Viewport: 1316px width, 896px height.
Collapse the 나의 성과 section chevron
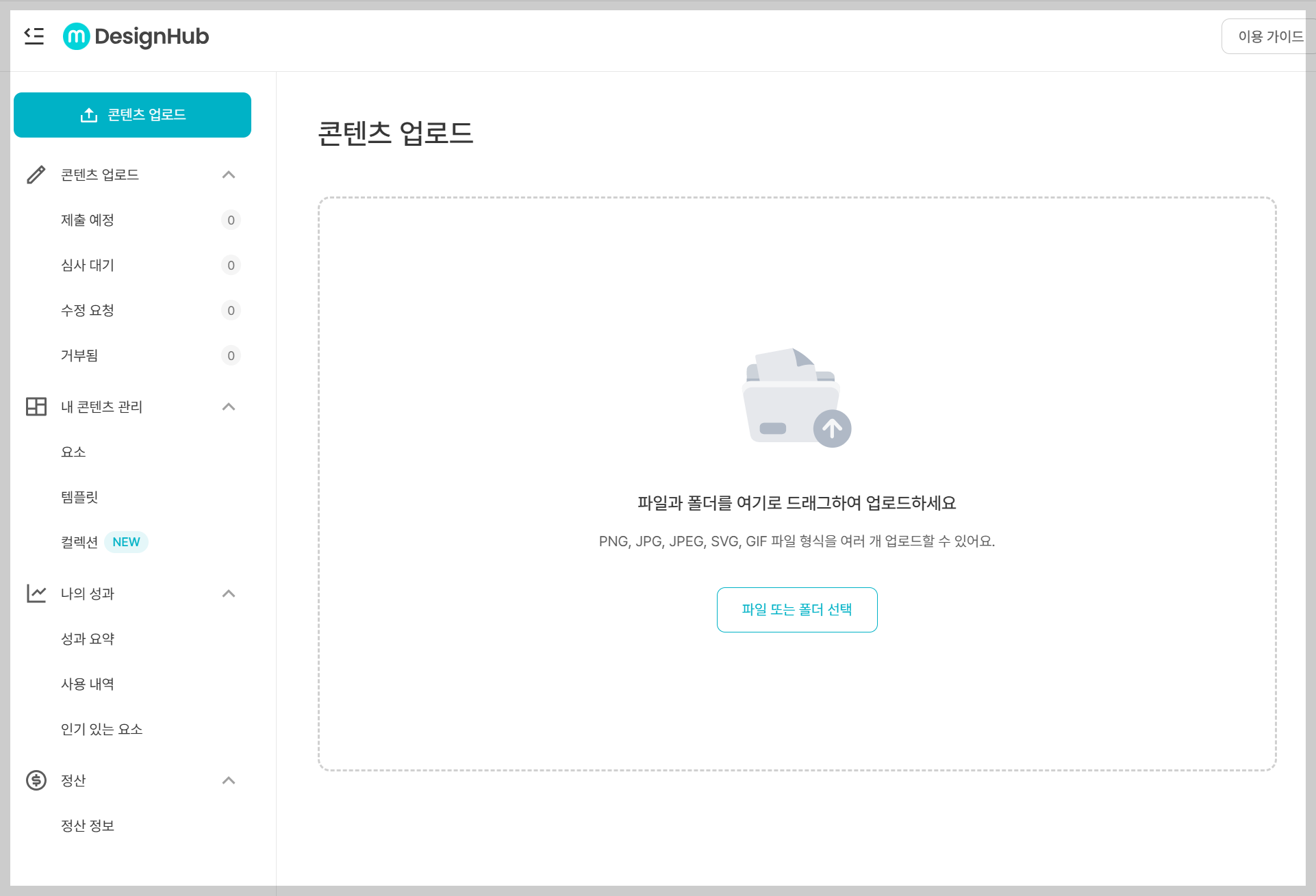tap(229, 593)
